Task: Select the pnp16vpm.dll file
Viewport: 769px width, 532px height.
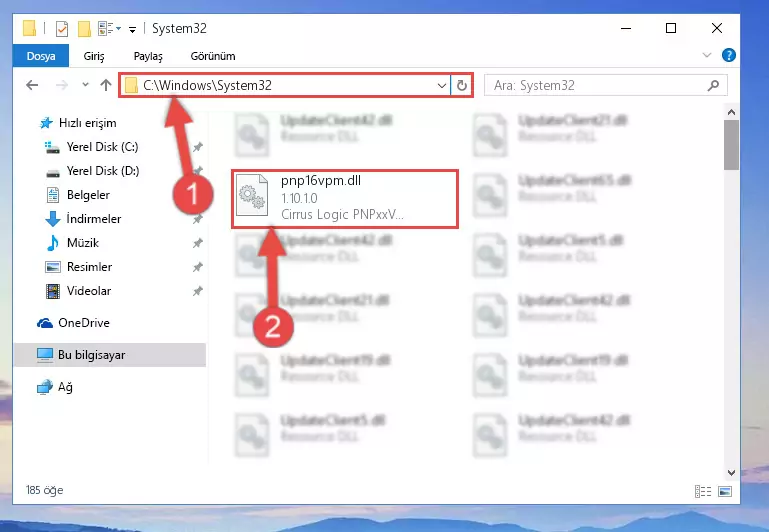Action: 345,199
